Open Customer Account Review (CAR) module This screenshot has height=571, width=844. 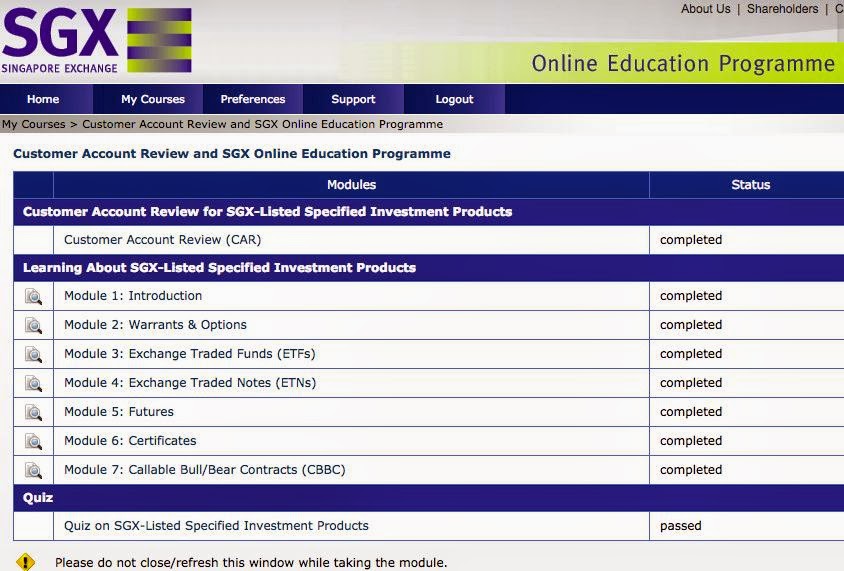click(x=163, y=239)
